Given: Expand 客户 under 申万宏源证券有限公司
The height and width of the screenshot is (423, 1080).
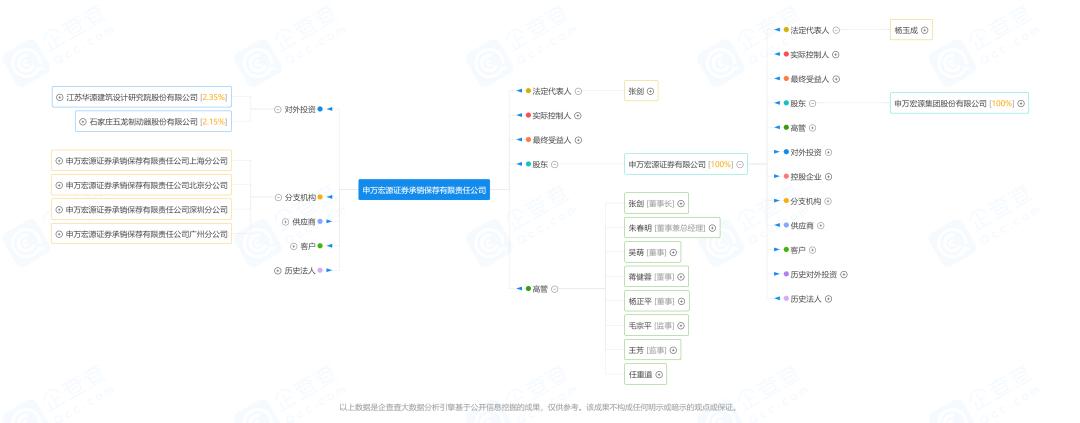Looking at the screenshot, I should pos(812,250).
